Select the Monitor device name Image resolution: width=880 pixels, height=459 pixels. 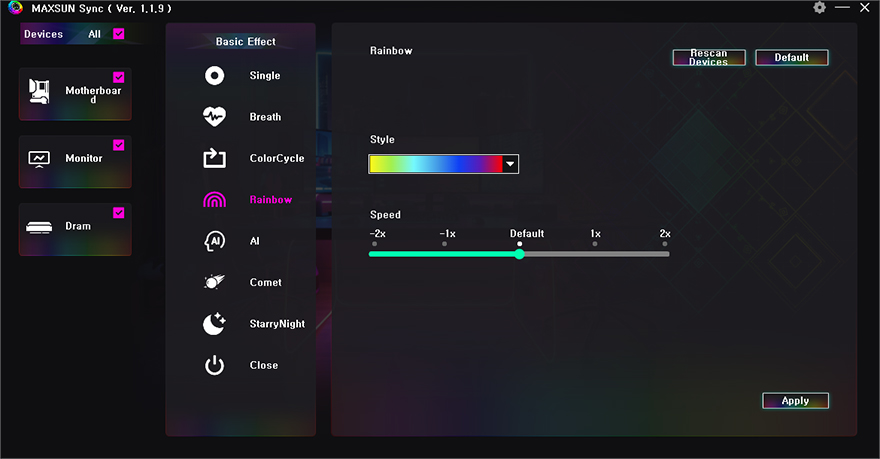click(x=84, y=158)
